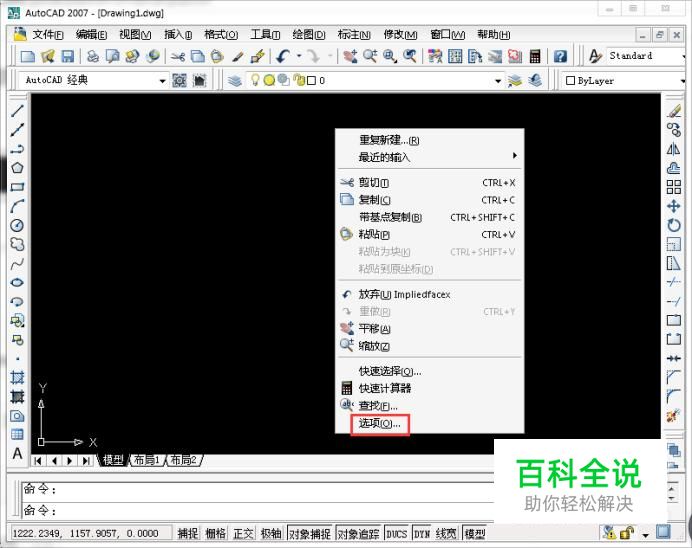
Task: Switch to the 布局2 tab
Action: [184, 460]
